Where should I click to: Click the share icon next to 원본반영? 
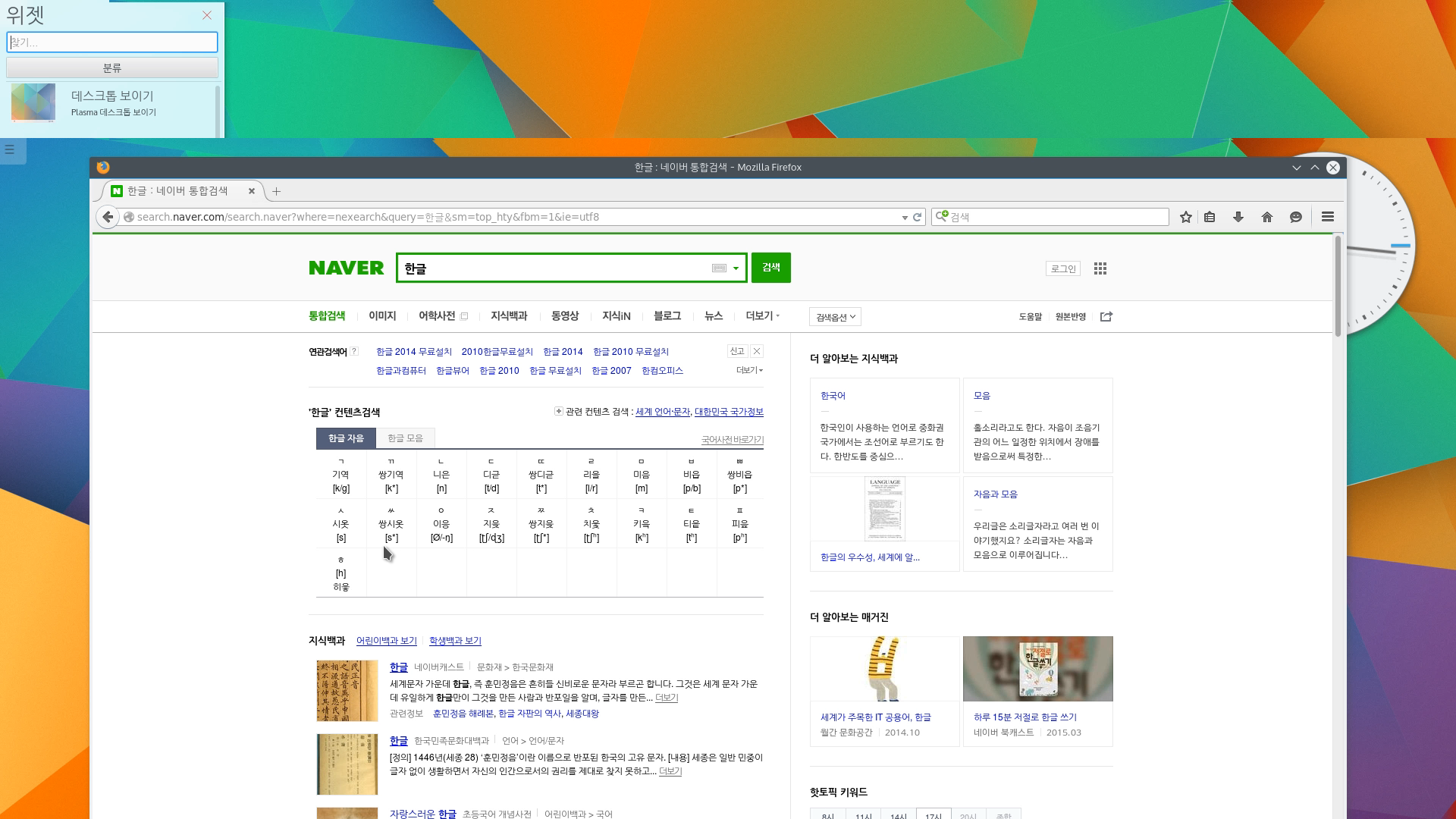pyautogui.click(x=1106, y=316)
